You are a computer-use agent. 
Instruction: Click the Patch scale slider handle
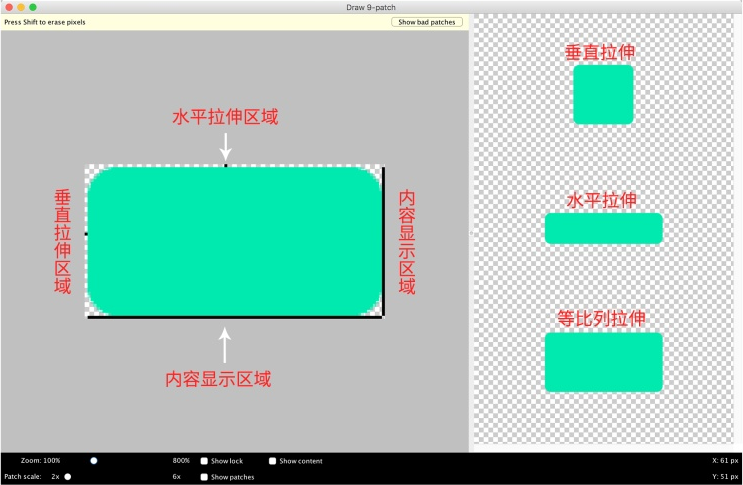click(68, 477)
